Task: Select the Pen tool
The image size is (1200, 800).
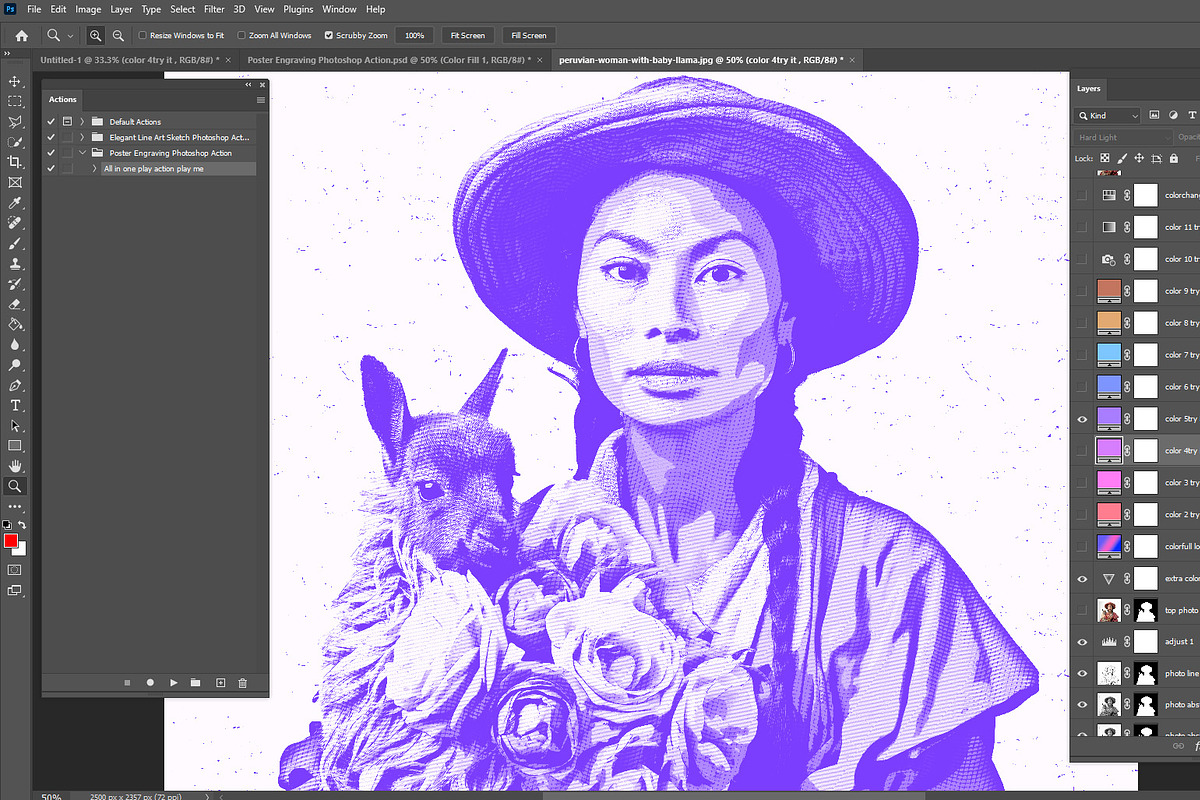Action: tap(15, 385)
